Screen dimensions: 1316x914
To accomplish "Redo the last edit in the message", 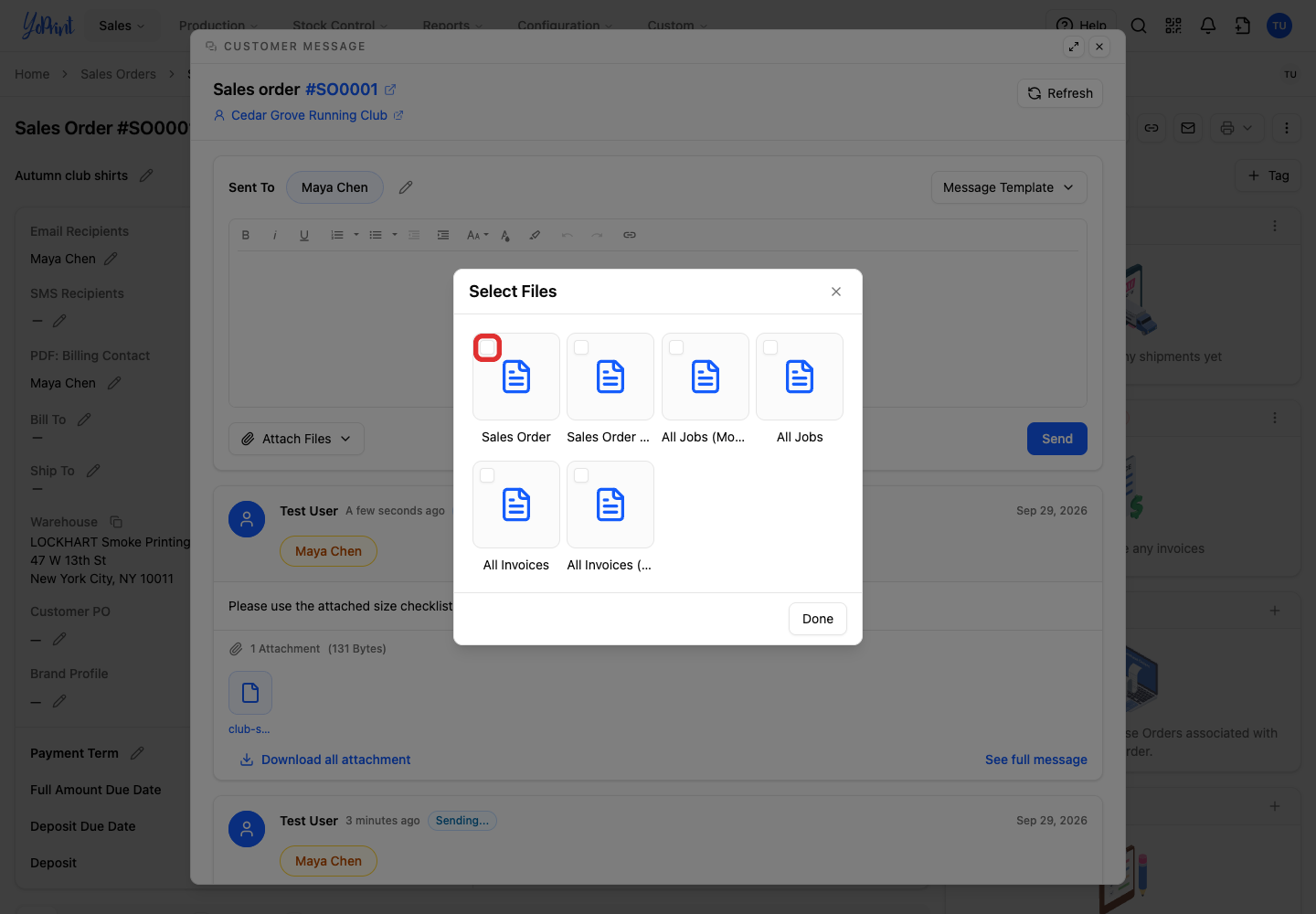I will pos(597,235).
